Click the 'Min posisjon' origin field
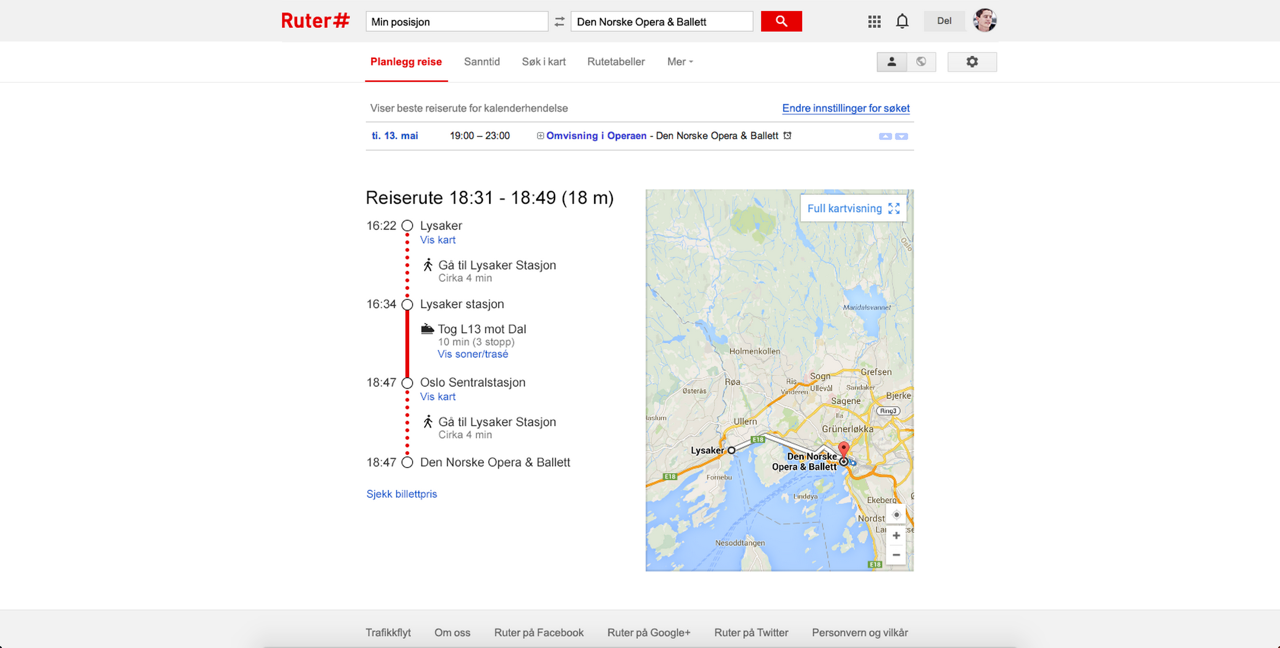This screenshot has width=1280, height=648. pyautogui.click(x=457, y=21)
